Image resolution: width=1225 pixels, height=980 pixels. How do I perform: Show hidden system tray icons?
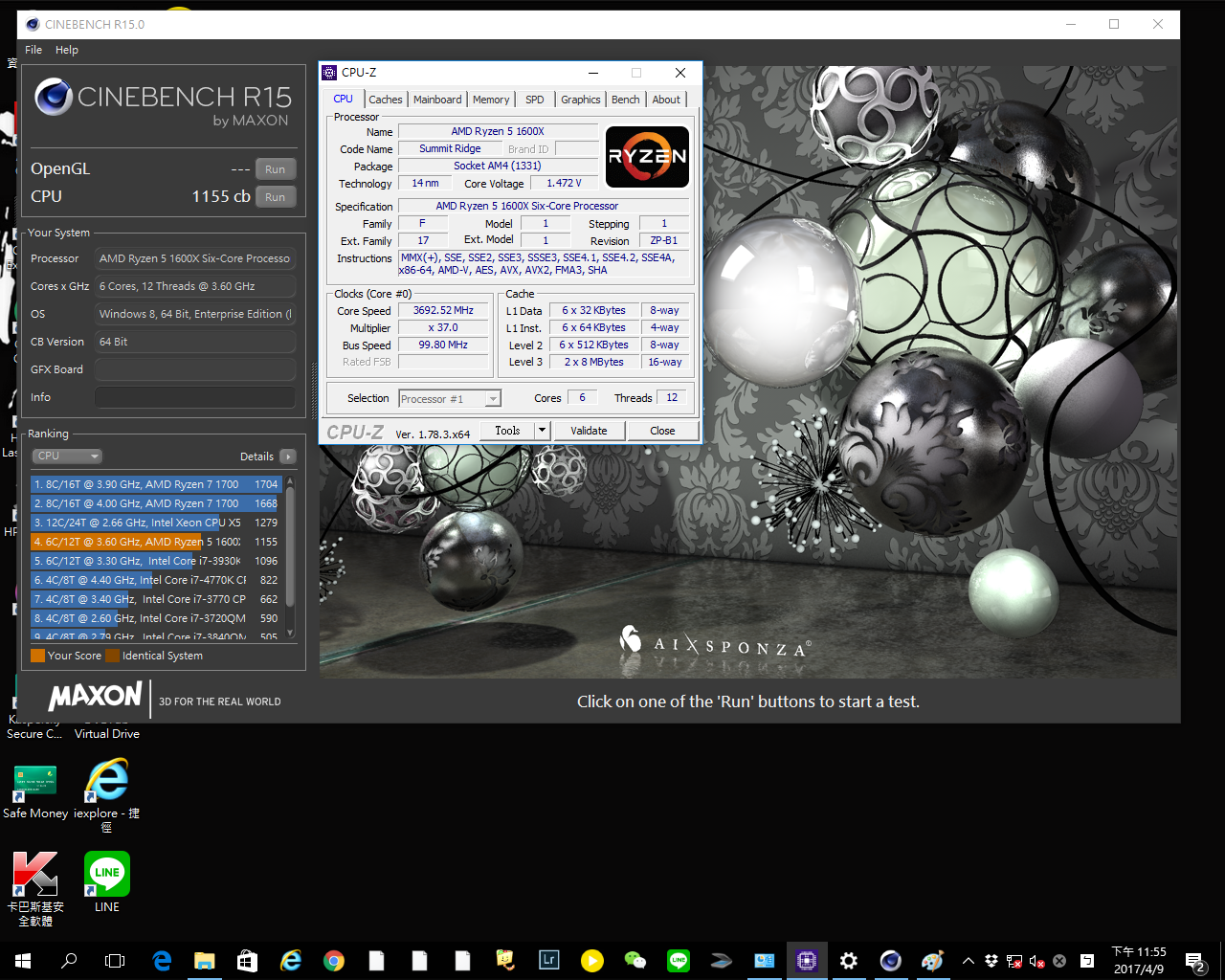[x=969, y=961]
